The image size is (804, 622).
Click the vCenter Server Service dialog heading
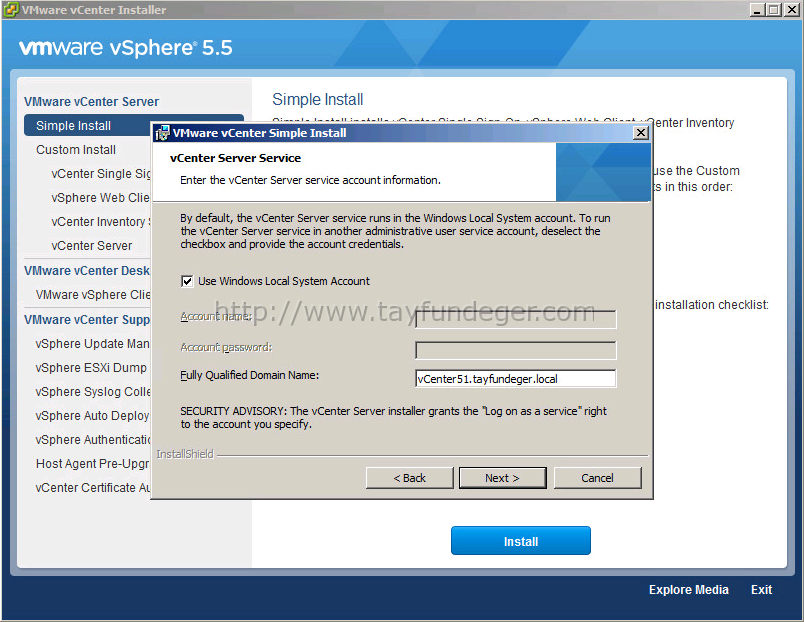pyautogui.click(x=235, y=158)
